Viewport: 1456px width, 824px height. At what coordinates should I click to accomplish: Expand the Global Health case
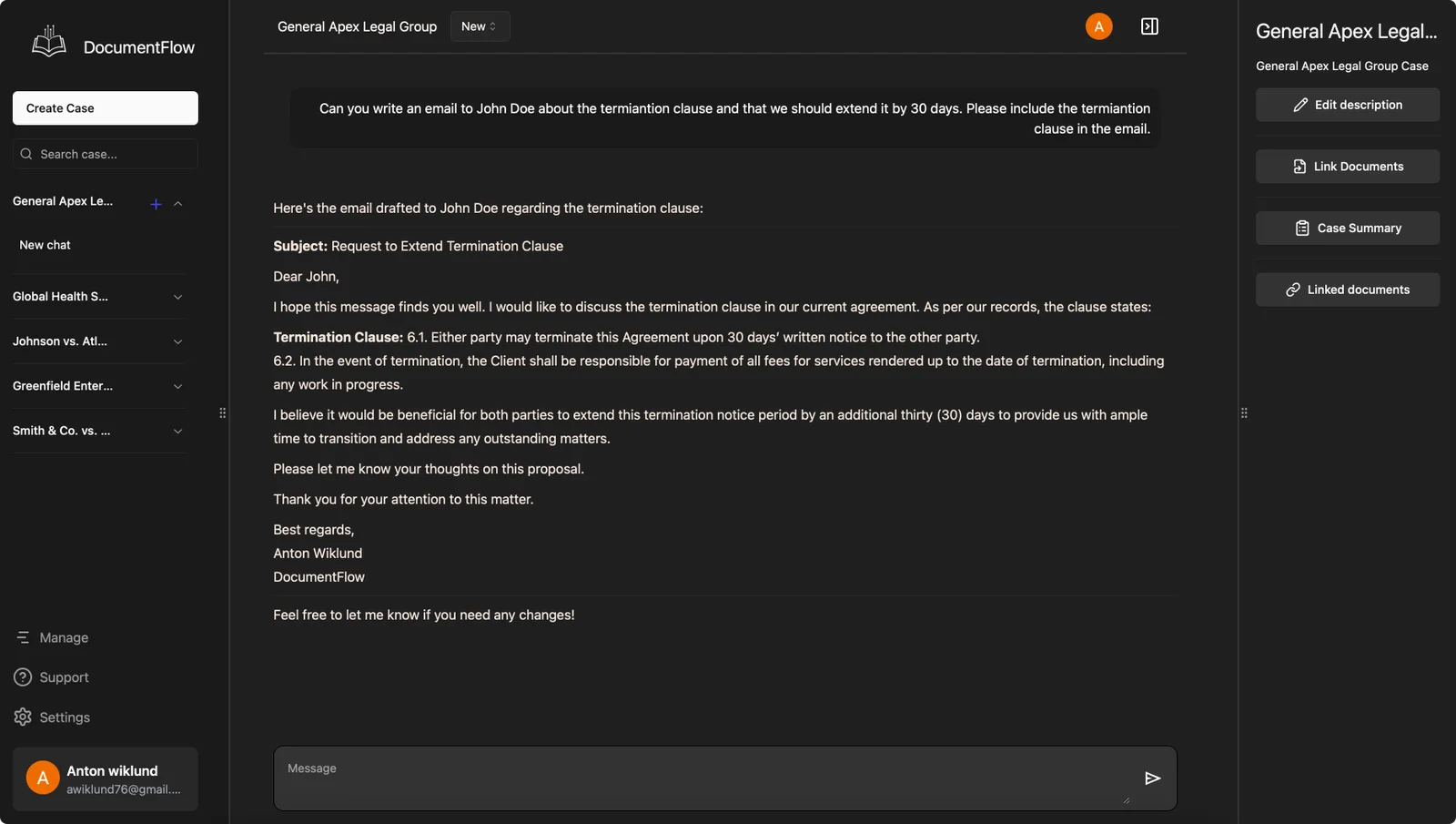(178, 297)
